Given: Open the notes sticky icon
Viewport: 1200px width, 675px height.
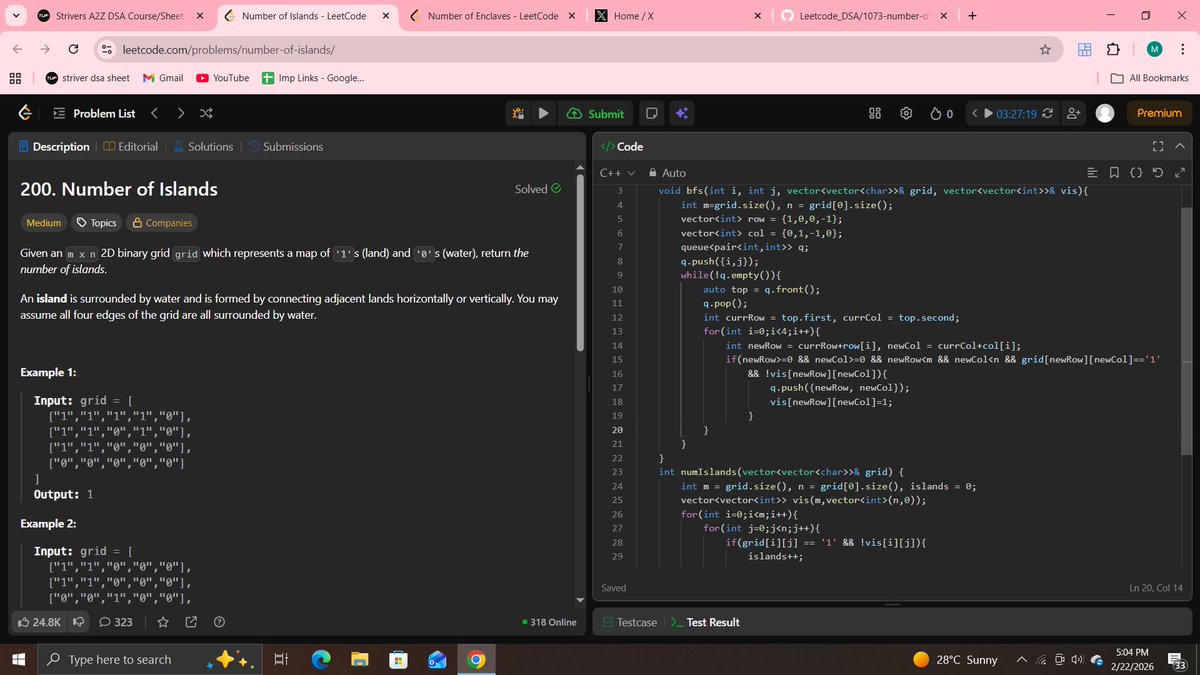Looking at the screenshot, I should [x=650, y=114].
